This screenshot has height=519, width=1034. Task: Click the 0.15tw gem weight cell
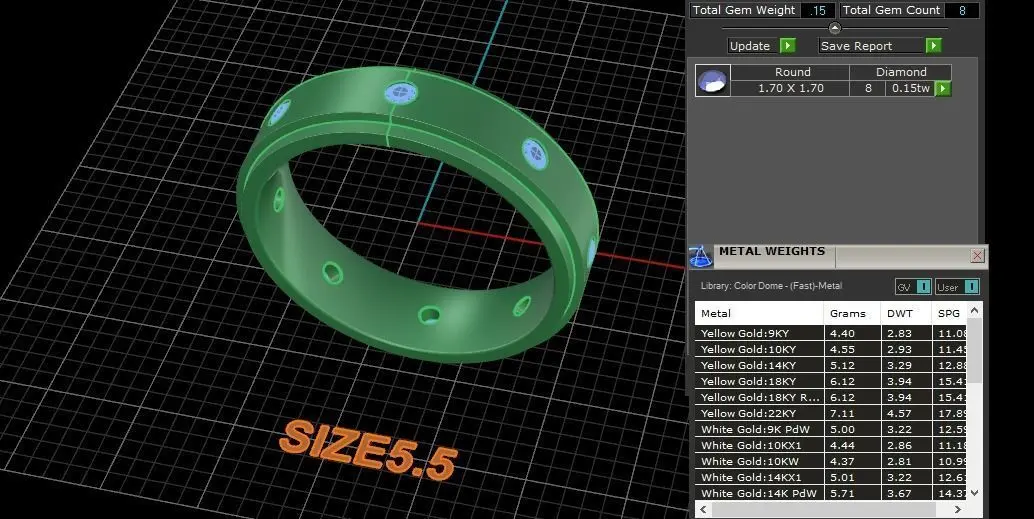tap(911, 88)
